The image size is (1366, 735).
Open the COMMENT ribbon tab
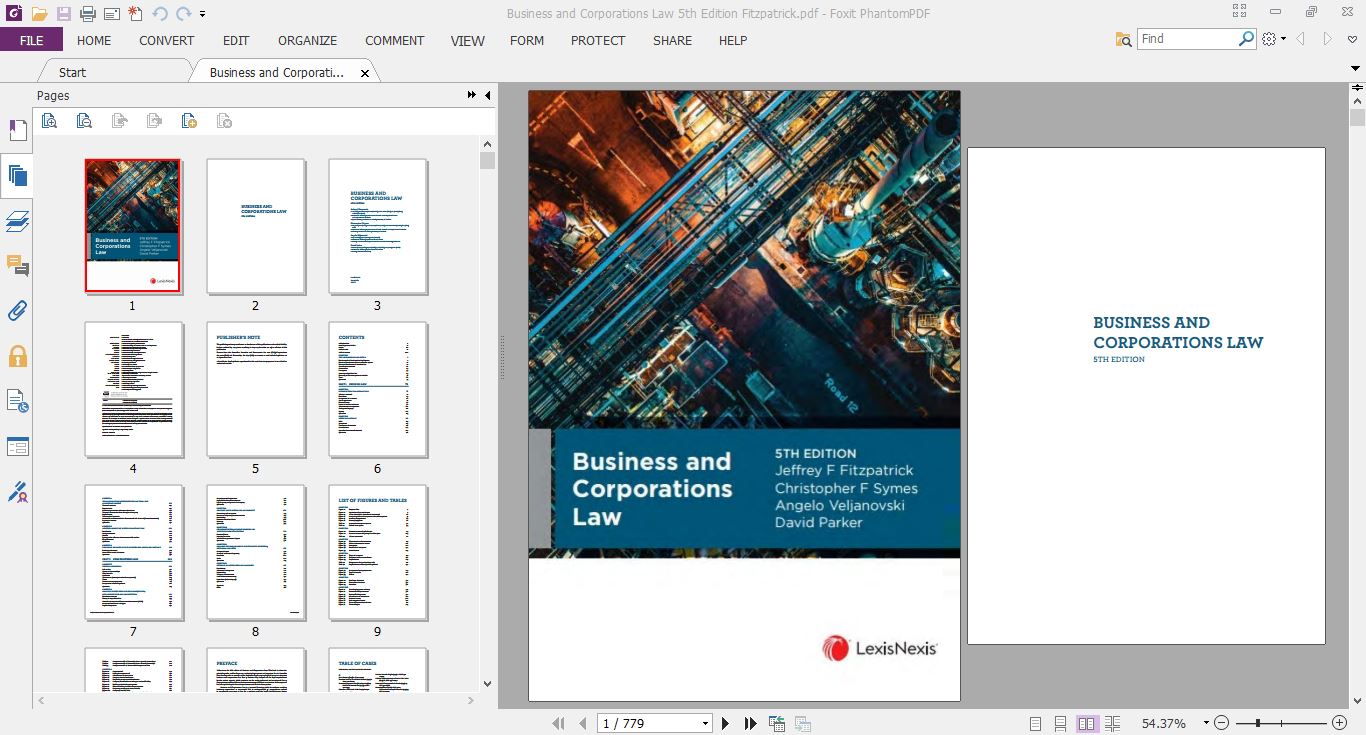click(394, 40)
